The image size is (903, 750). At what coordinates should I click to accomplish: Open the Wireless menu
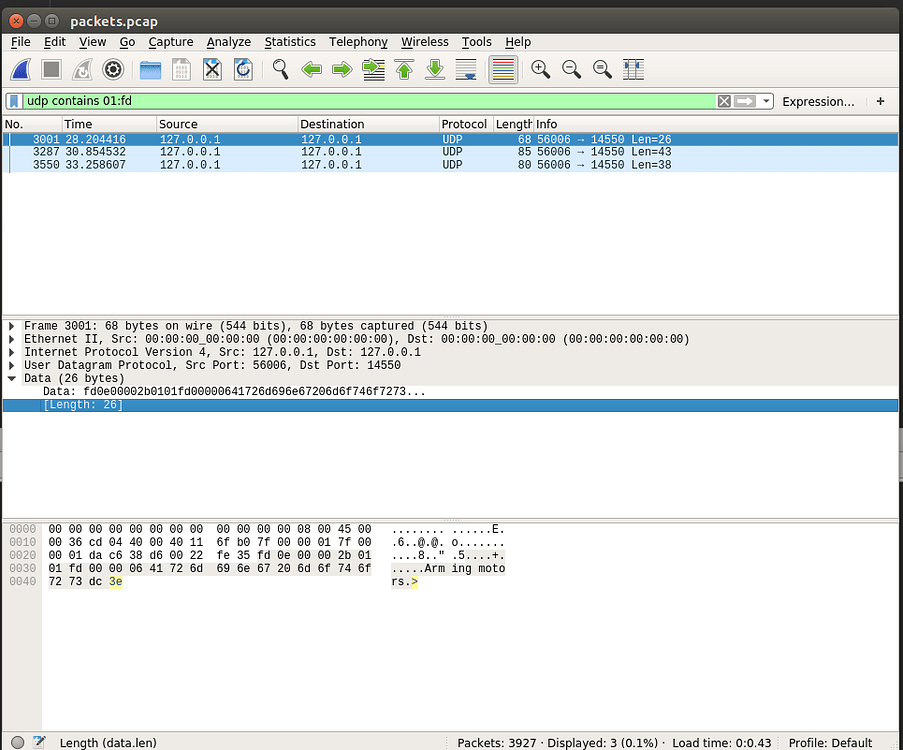[x=425, y=42]
